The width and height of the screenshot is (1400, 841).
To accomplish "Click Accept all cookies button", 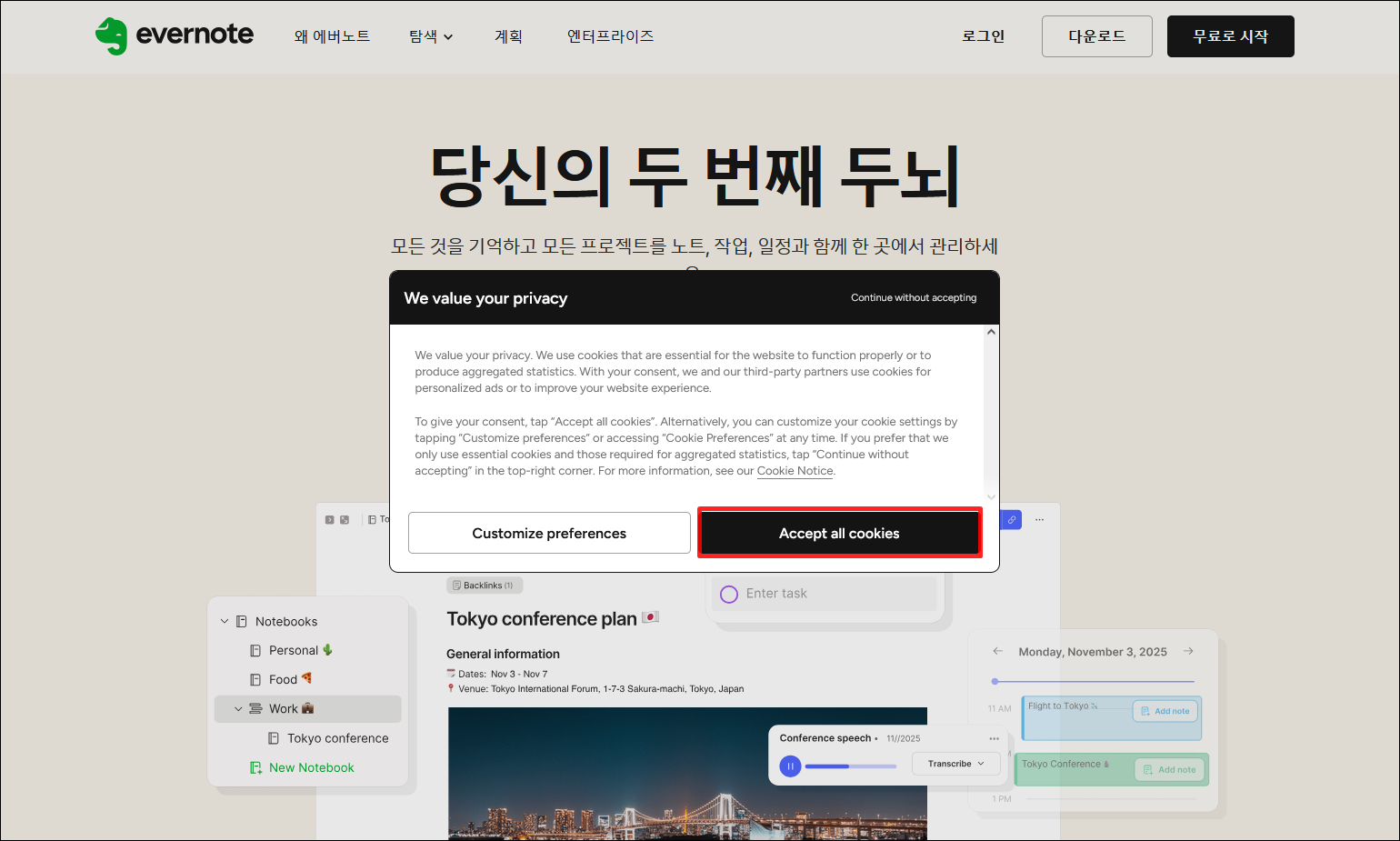I will [839, 533].
